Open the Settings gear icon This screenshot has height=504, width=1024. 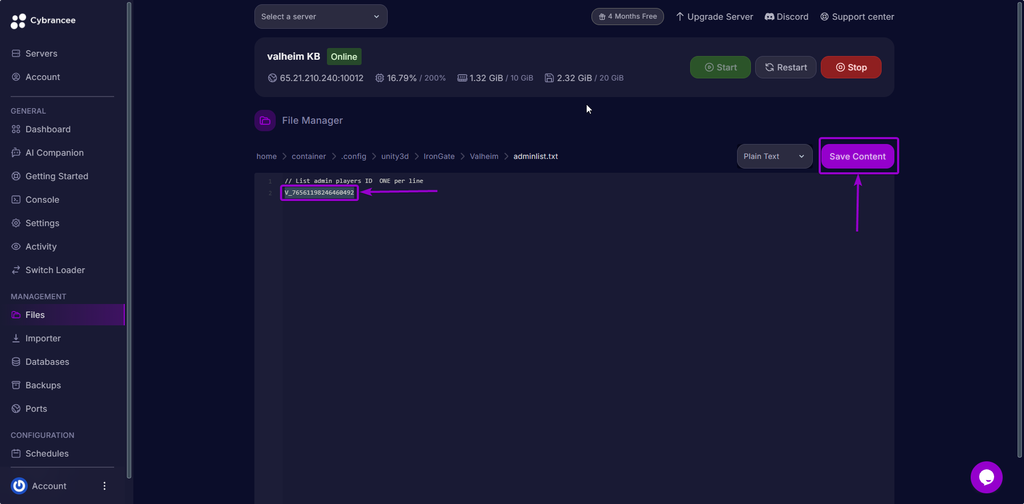point(16,223)
